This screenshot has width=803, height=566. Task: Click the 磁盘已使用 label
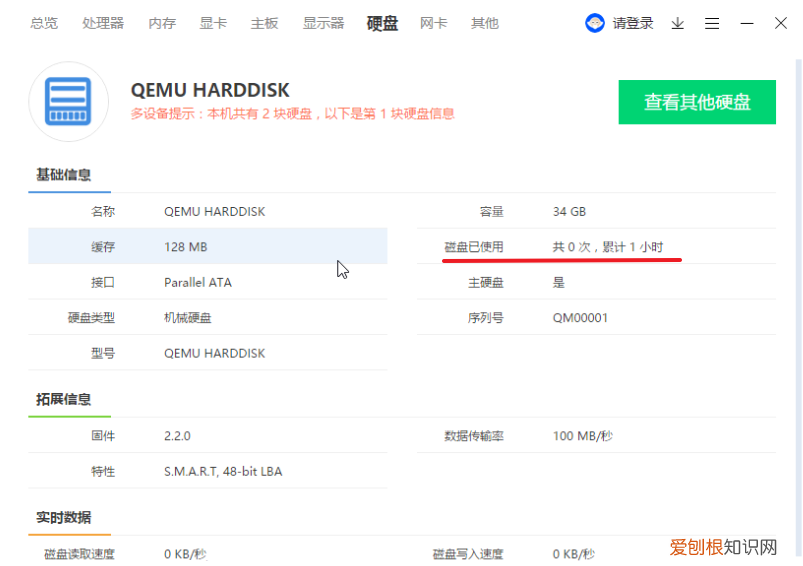474,247
